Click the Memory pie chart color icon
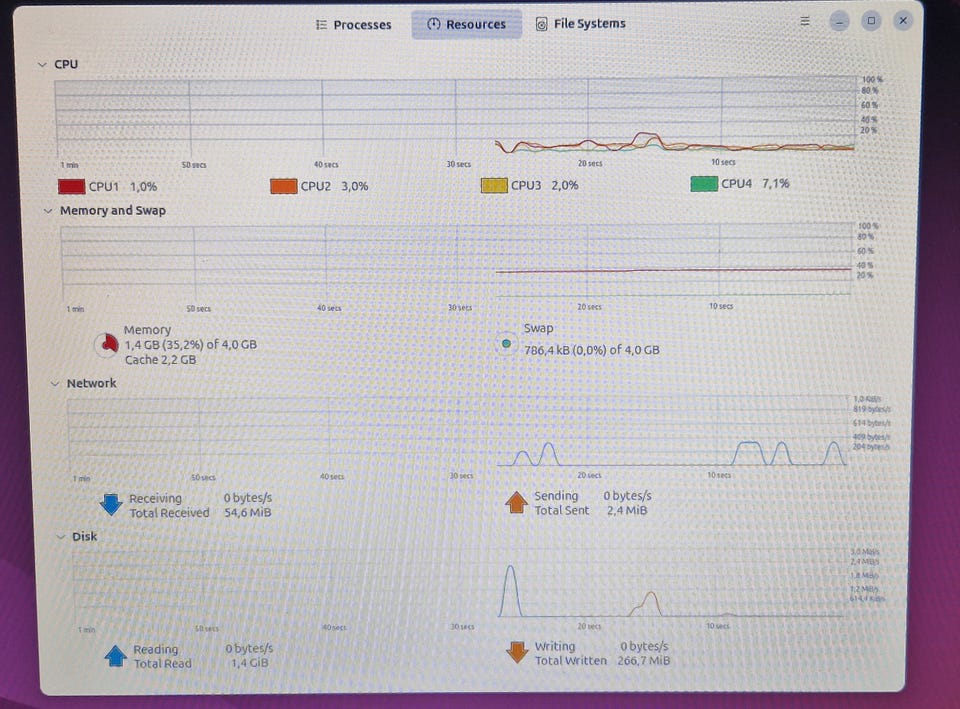 pos(107,344)
